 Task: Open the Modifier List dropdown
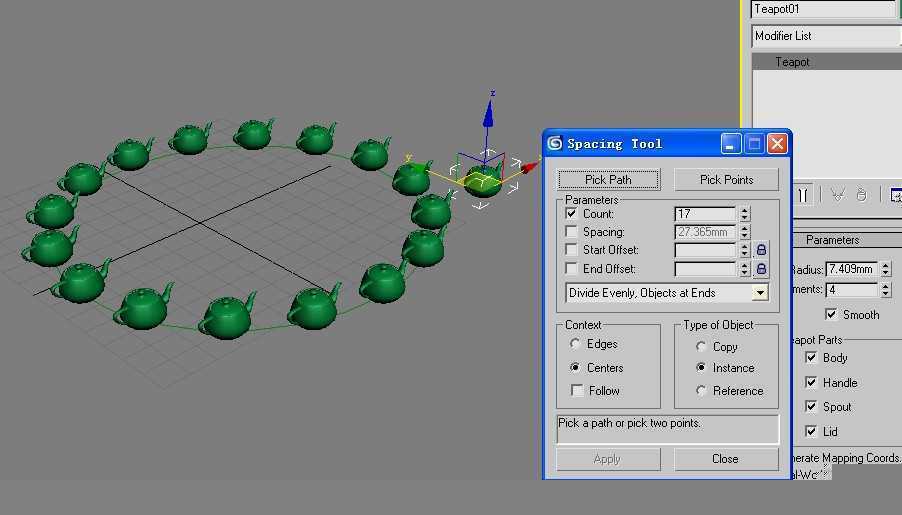click(x=827, y=36)
